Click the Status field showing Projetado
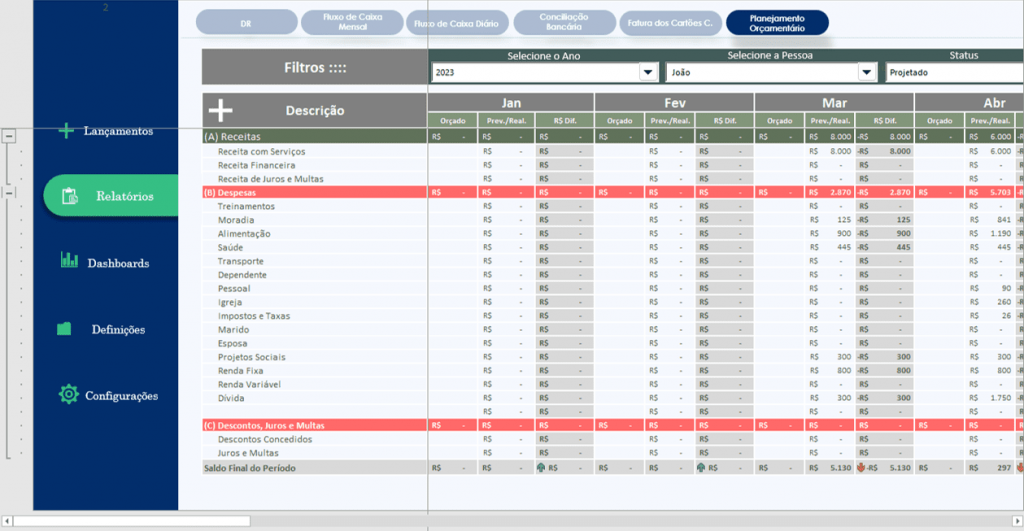Viewport: 1024px width, 531px height. [955, 72]
